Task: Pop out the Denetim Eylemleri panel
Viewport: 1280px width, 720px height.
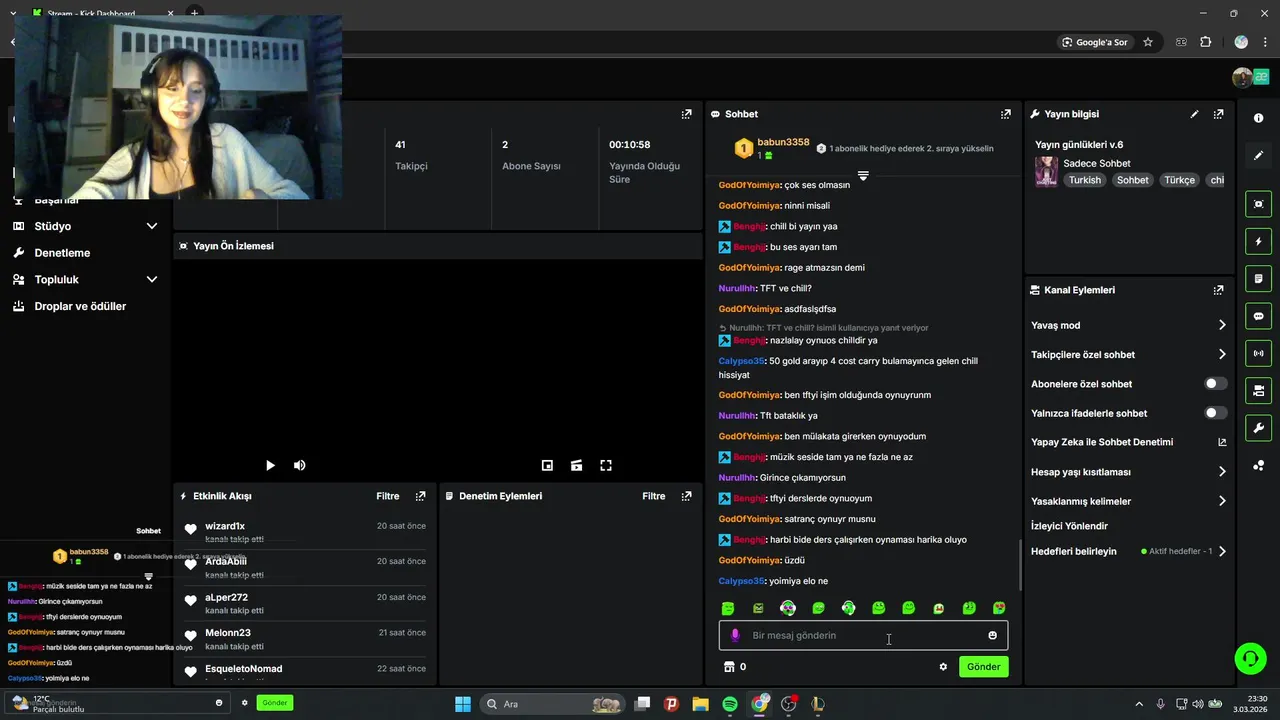Action: coord(686,496)
